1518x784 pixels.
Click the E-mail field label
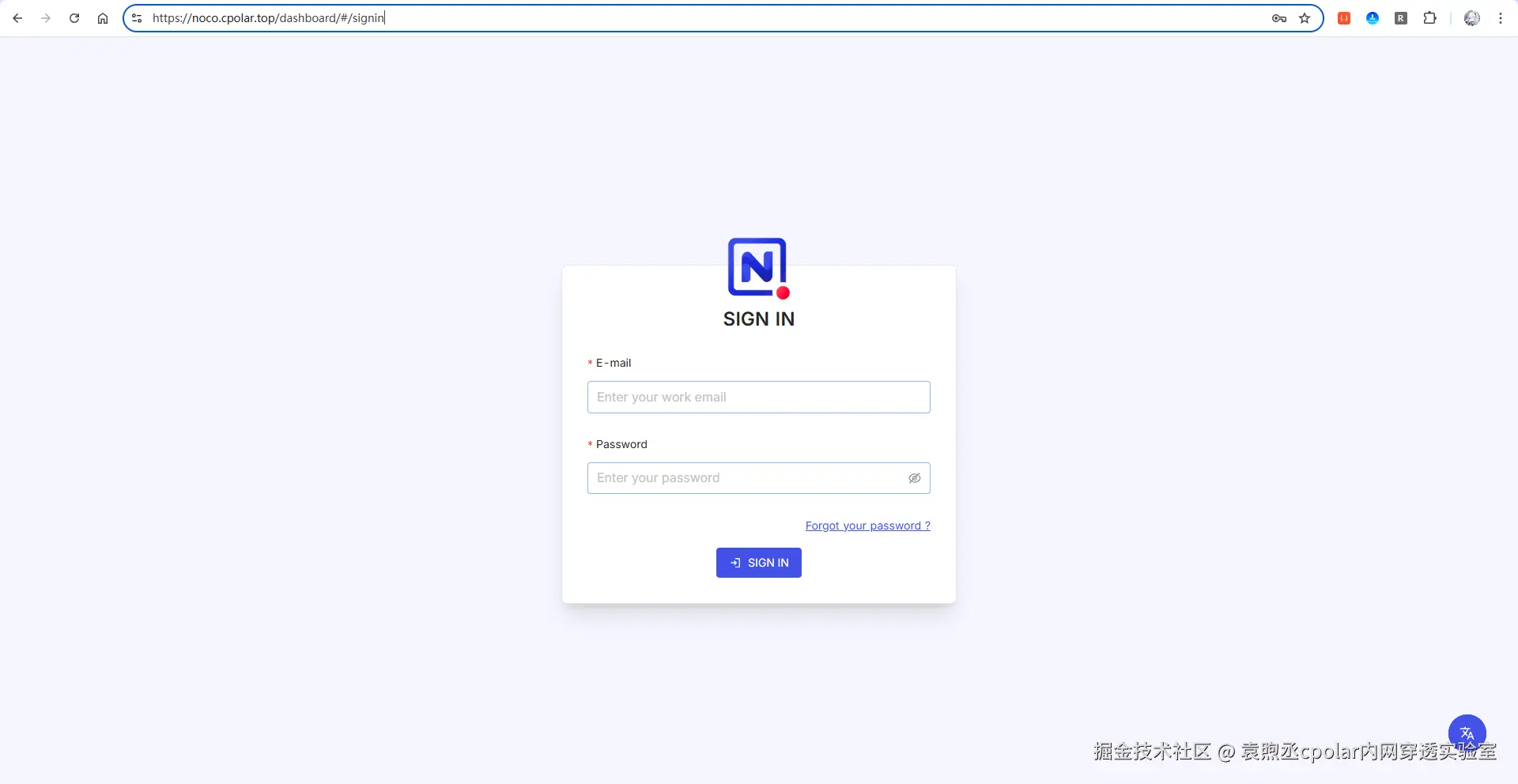[614, 363]
